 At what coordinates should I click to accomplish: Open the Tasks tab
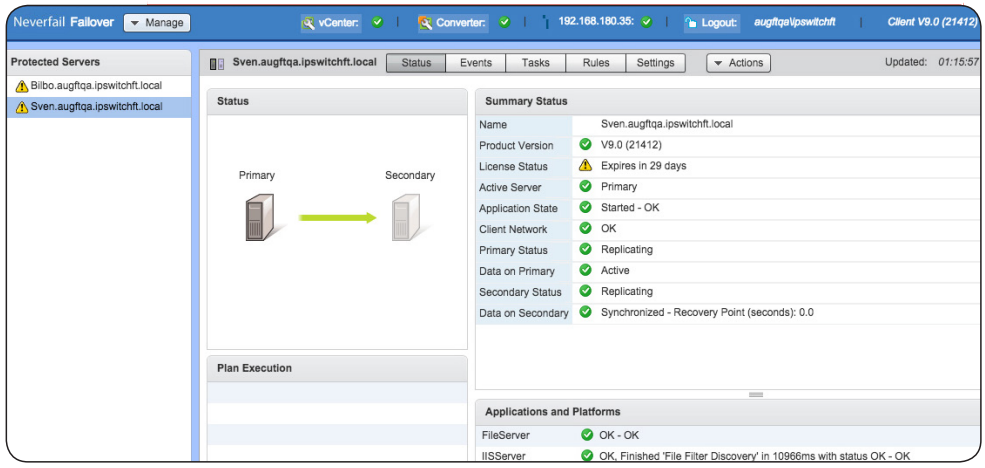535,63
